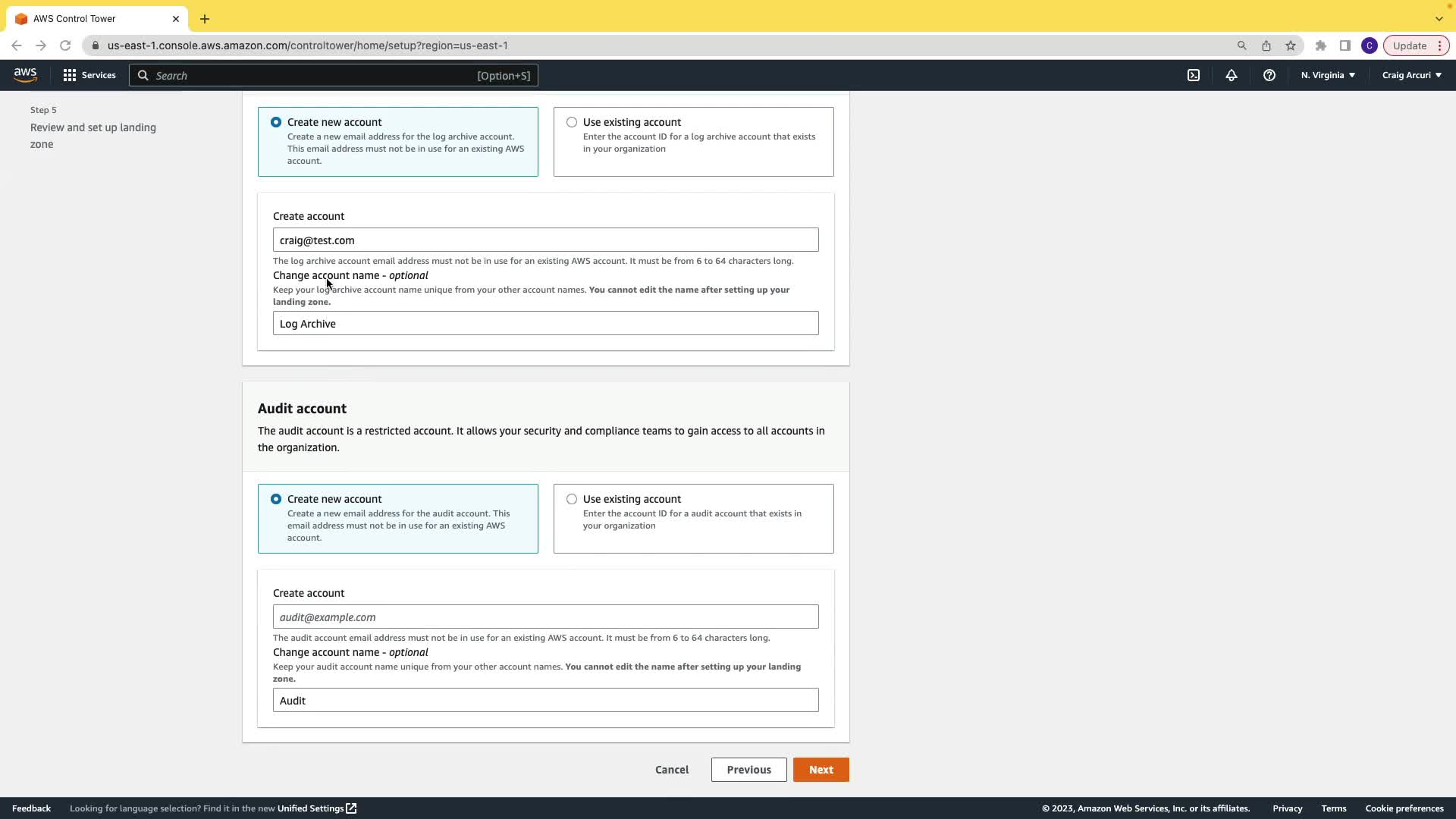
Task: Click the AWS logo home icon
Action: [25, 75]
